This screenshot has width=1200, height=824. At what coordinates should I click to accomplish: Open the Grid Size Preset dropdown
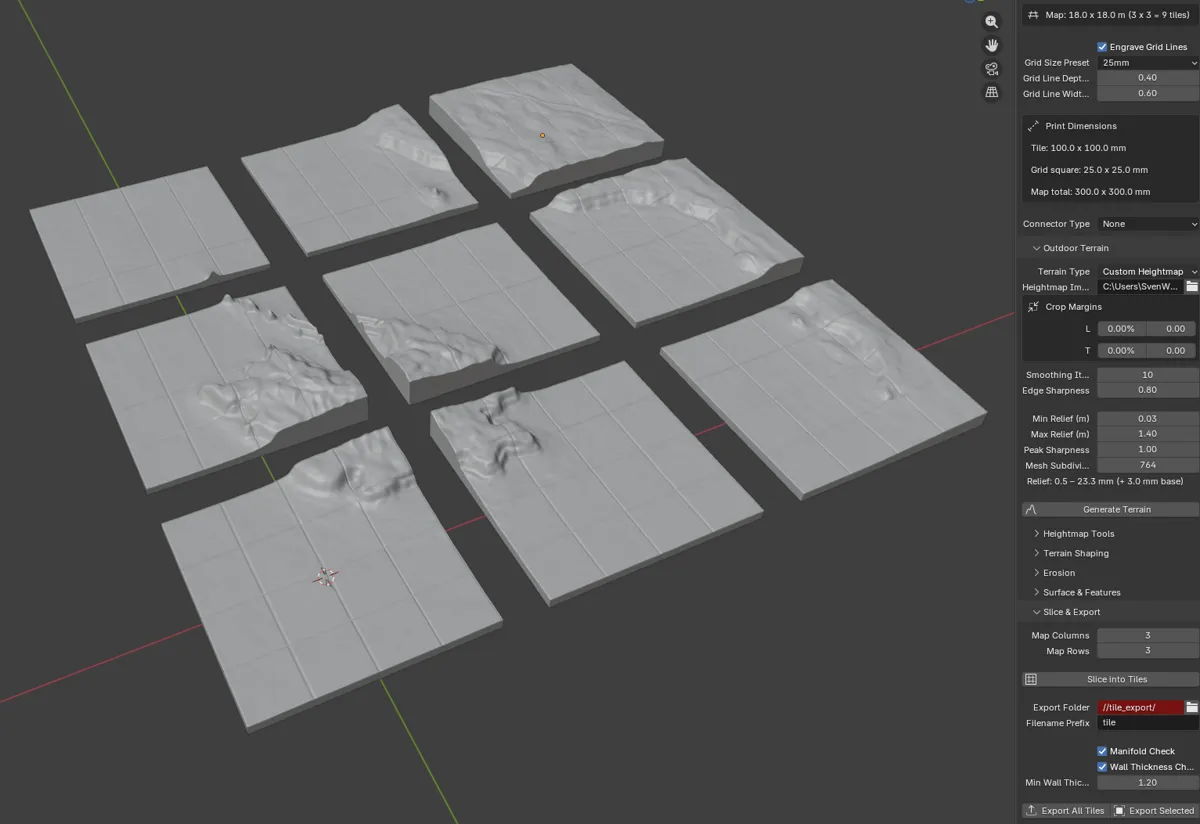pyautogui.click(x=1147, y=63)
